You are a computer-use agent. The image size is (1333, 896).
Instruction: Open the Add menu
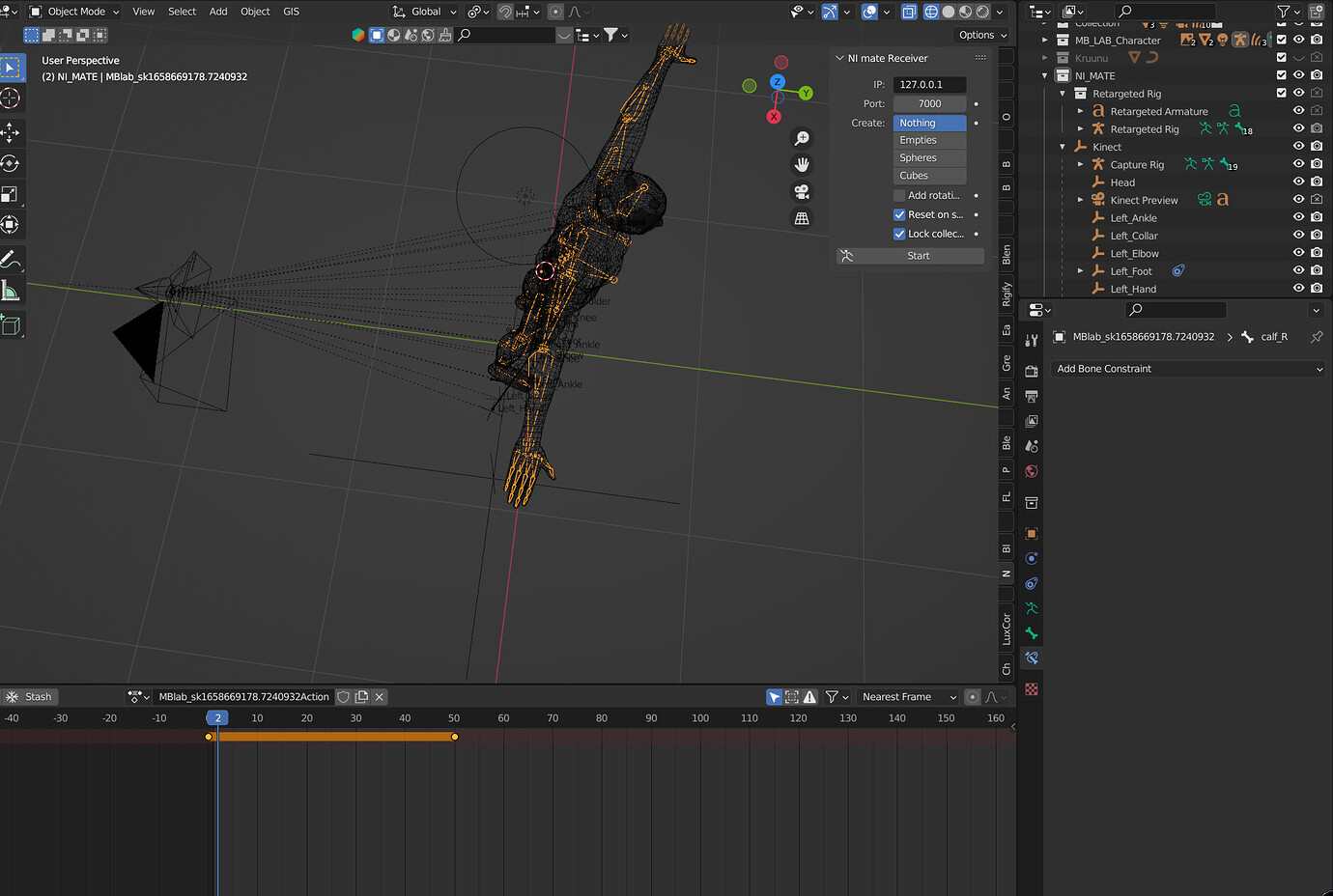tap(218, 12)
